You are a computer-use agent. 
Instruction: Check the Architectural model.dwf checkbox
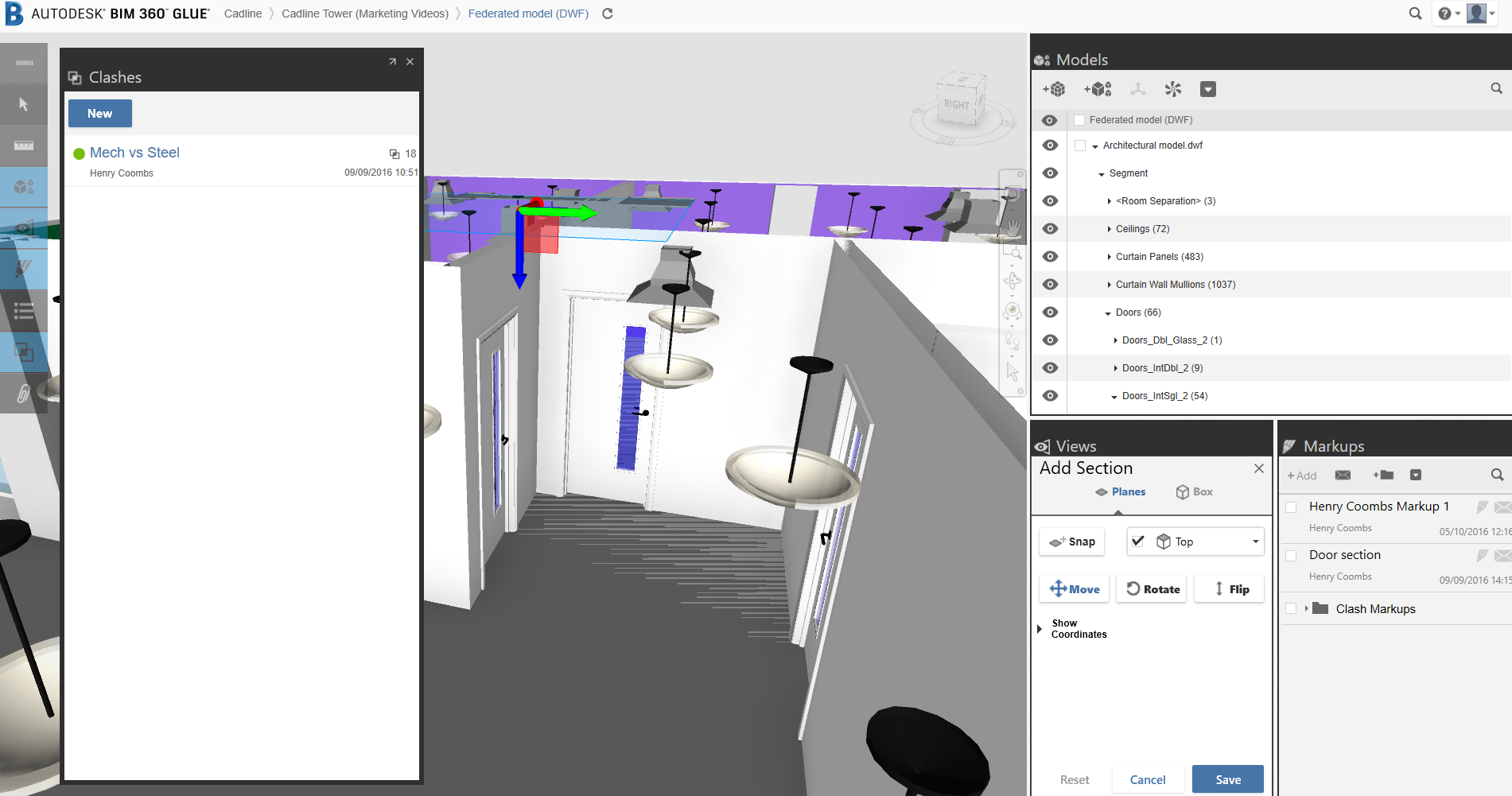[x=1079, y=146]
